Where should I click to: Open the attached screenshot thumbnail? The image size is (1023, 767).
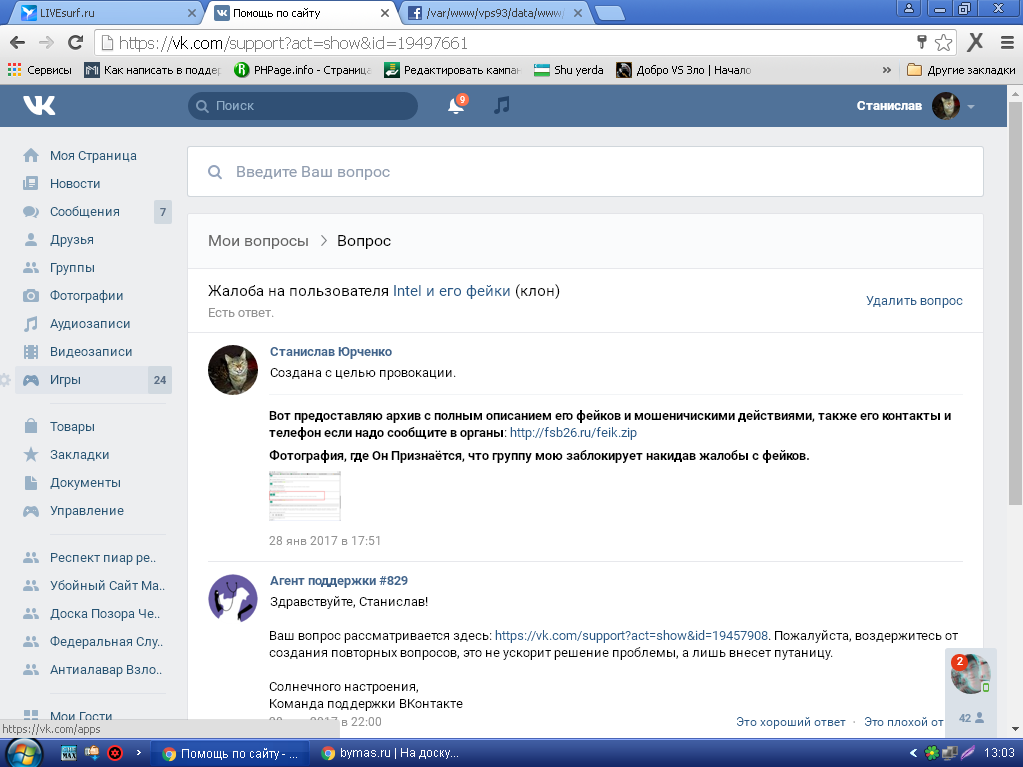coord(305,496)
